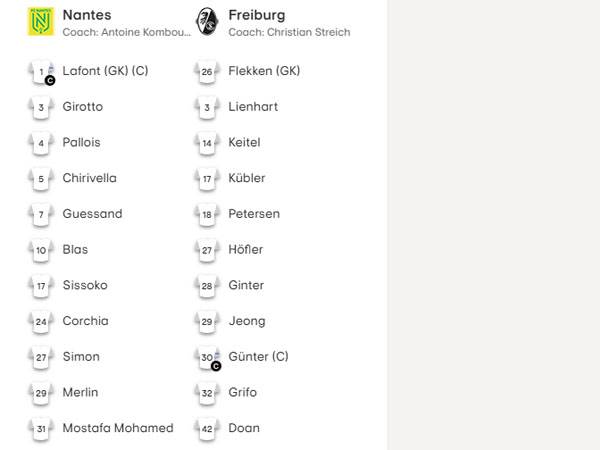Click Lafont's number 1 captain shirt icon

[41, 72]
